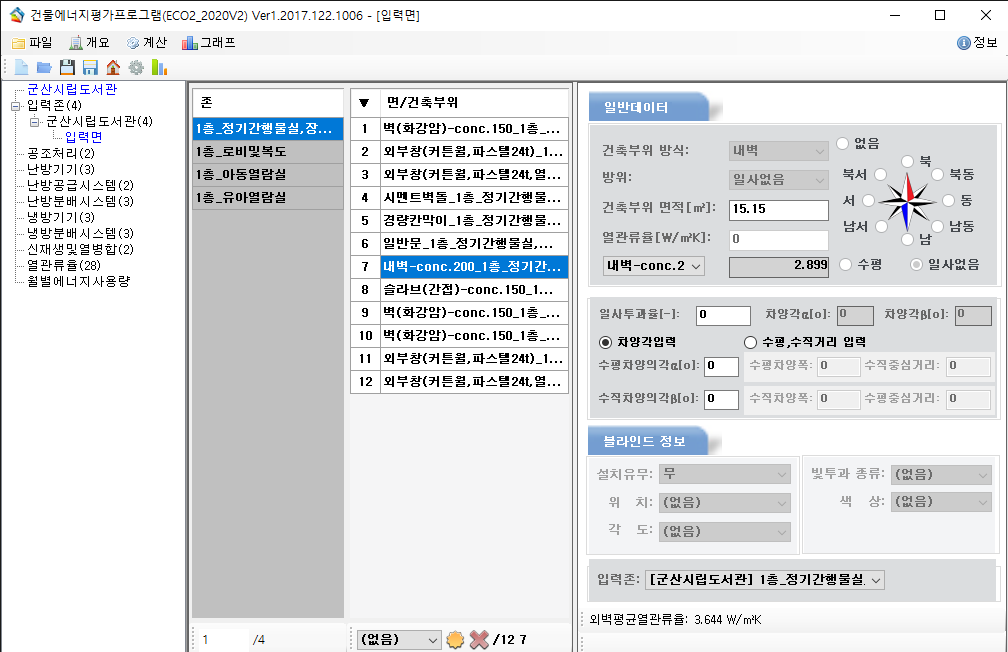
Task: Click the black floppy disk save icon
Action: point(67,67)
